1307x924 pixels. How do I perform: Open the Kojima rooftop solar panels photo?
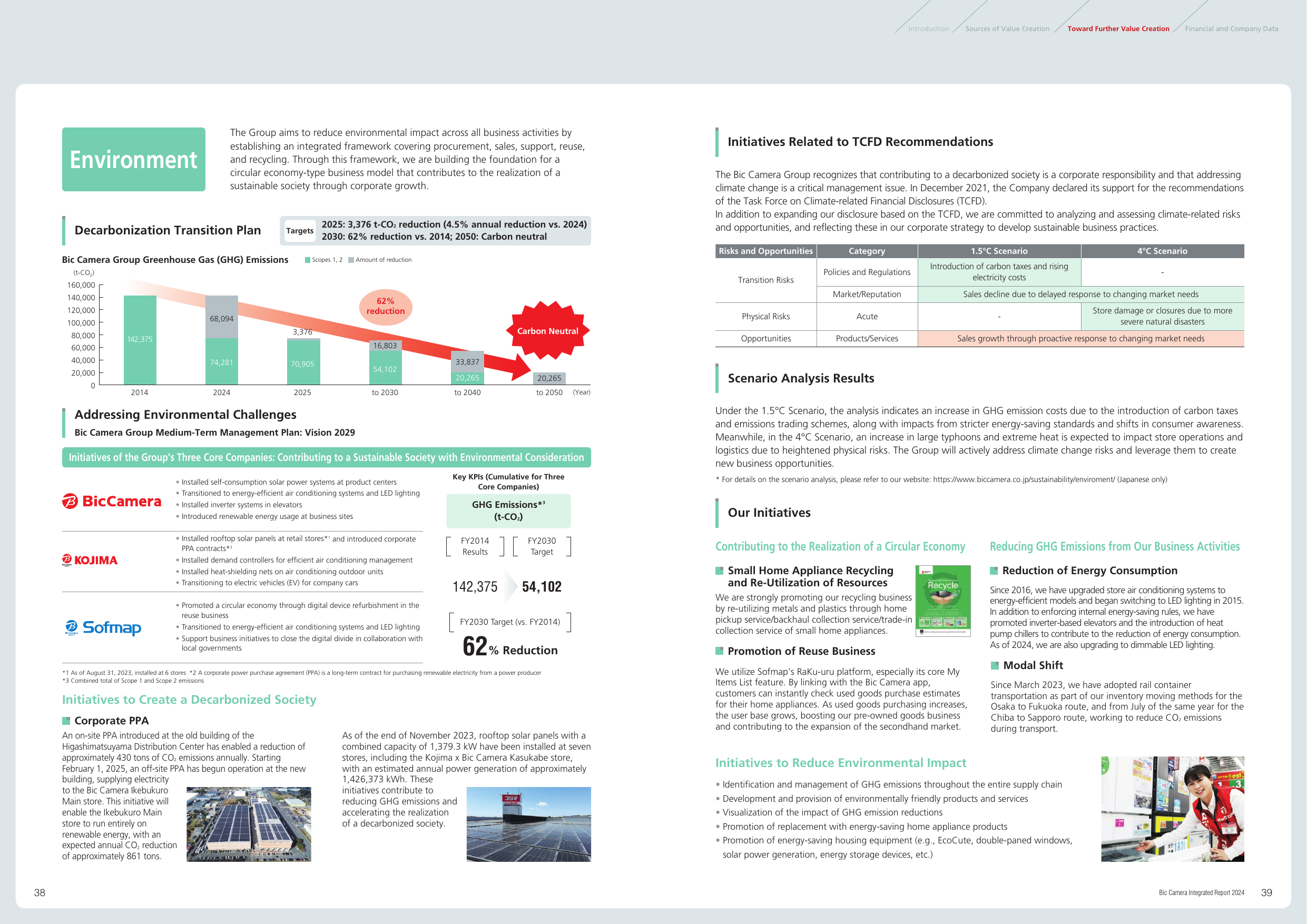[x=528, y=824]
